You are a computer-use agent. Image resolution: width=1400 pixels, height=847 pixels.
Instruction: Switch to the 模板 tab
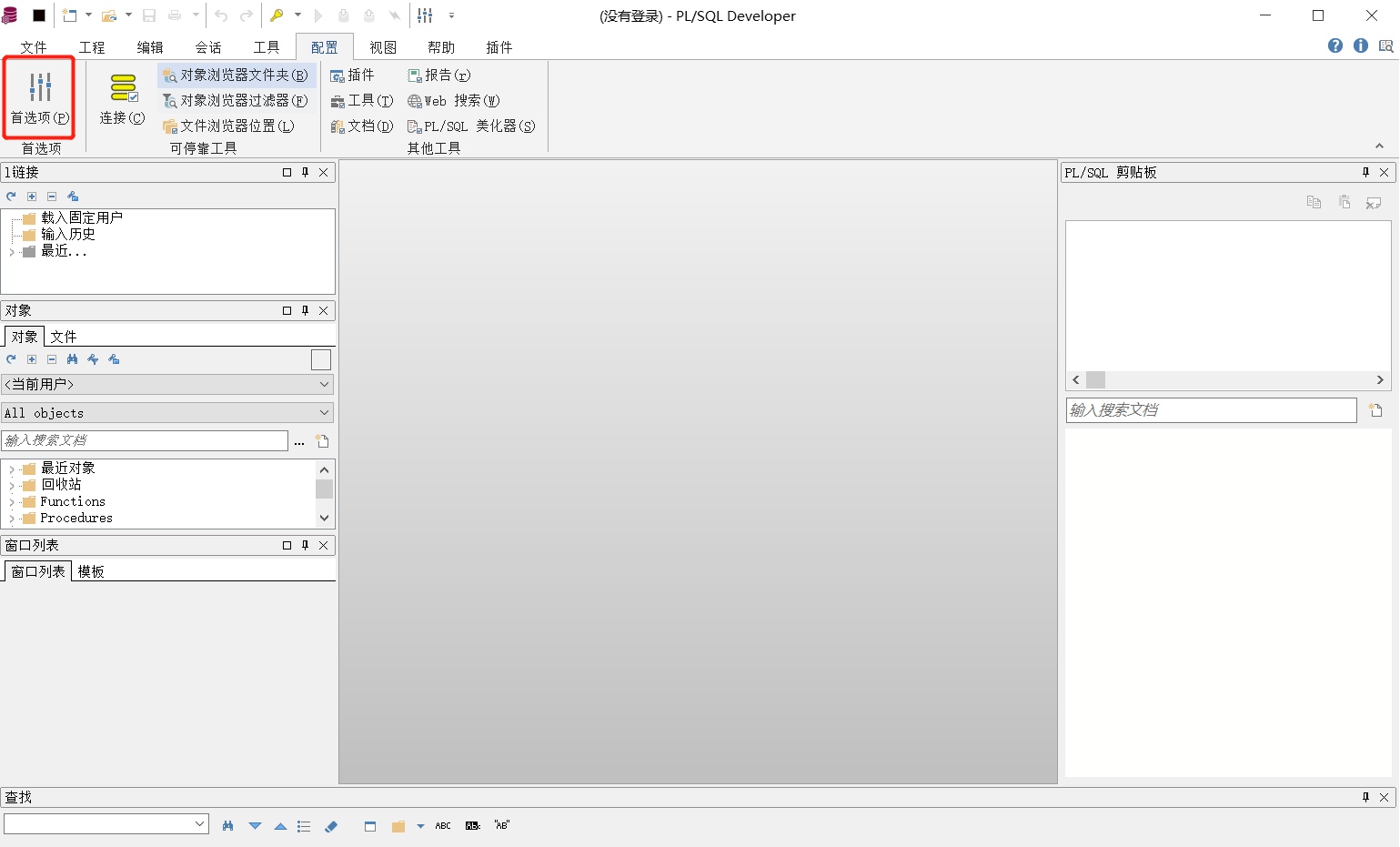[x=91, y=571]
